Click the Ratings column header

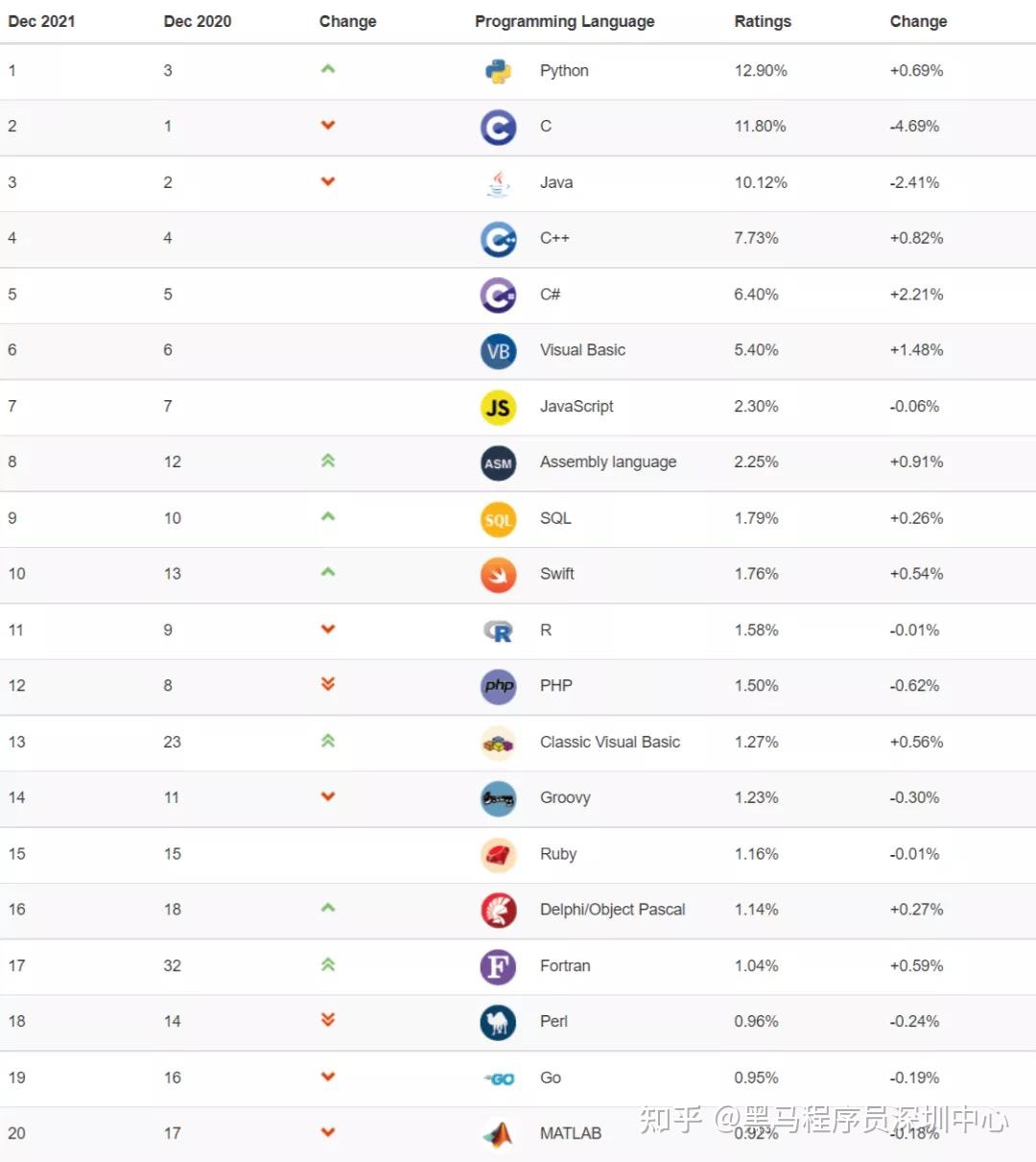763,21
